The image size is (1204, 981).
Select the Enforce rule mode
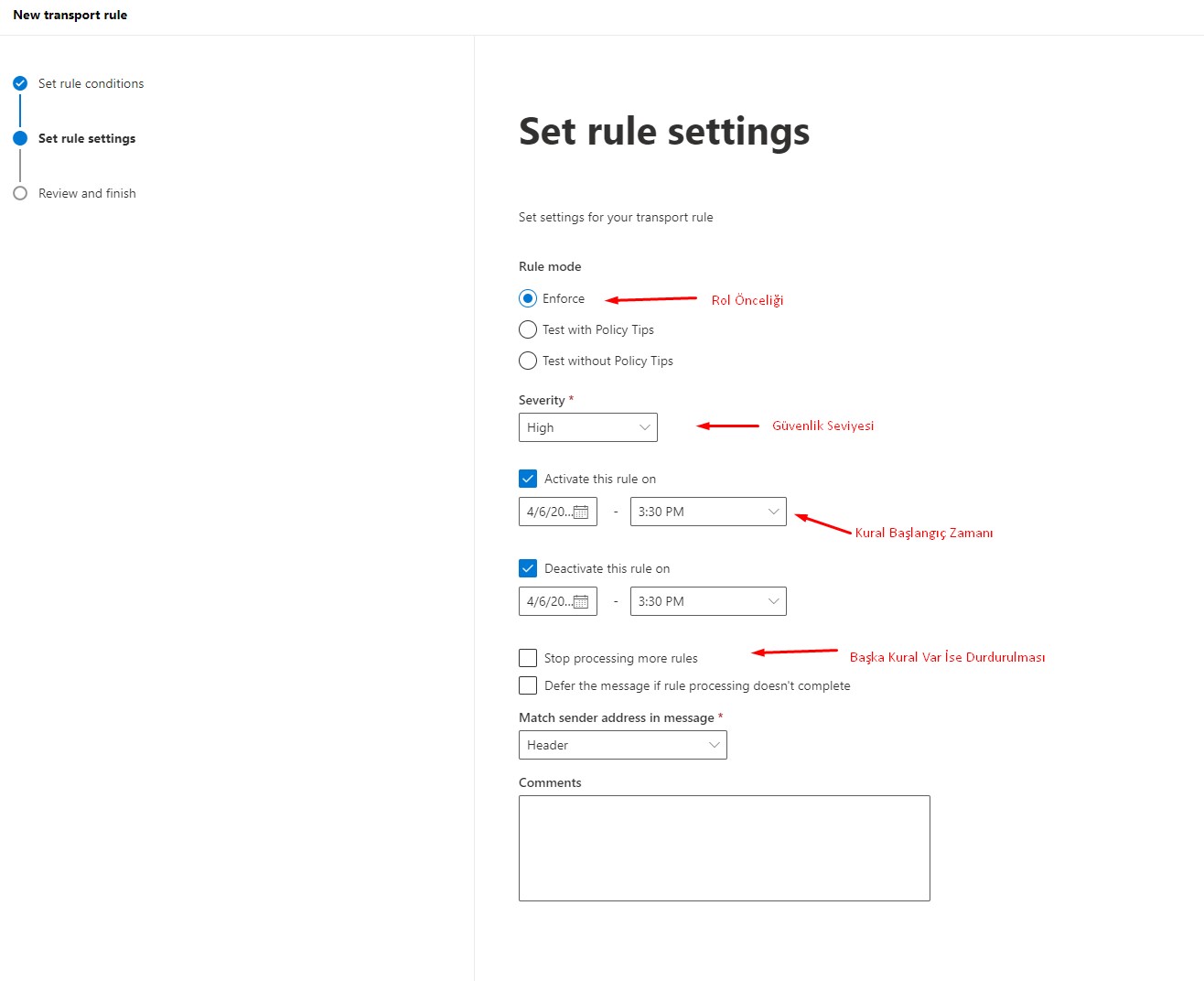pyautogui.click(x=528, y=298)
